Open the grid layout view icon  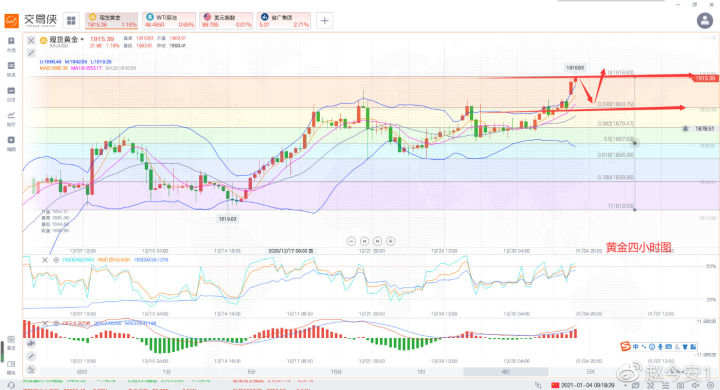point(71,20)
